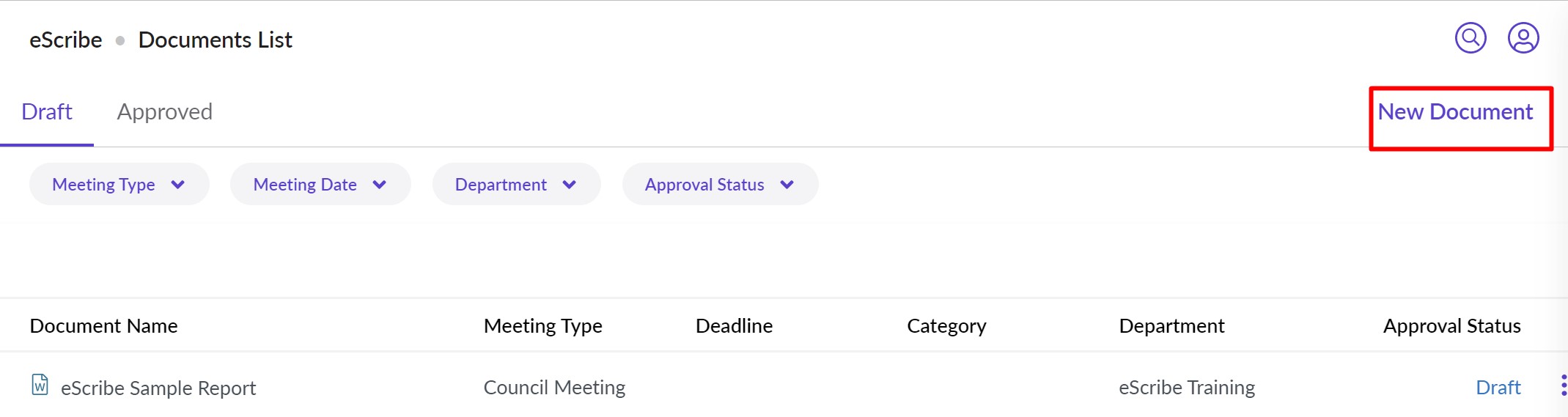Click the user profile icon
Viewport: 1568px width, 417px height.
(x=1523, y=38)
